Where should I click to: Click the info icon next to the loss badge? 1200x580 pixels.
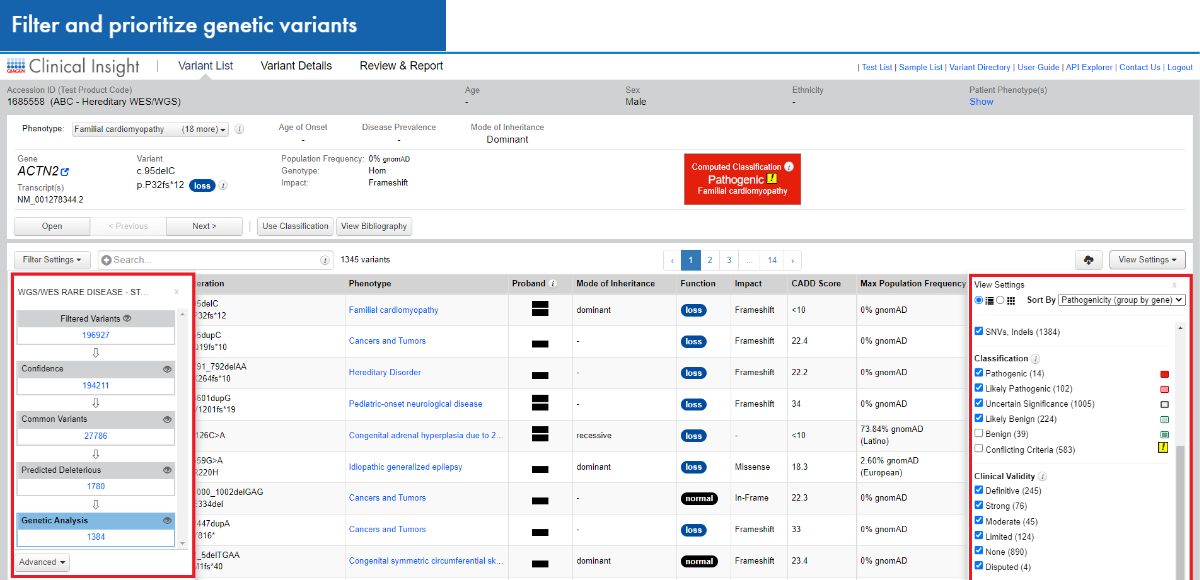click(223, 185)
